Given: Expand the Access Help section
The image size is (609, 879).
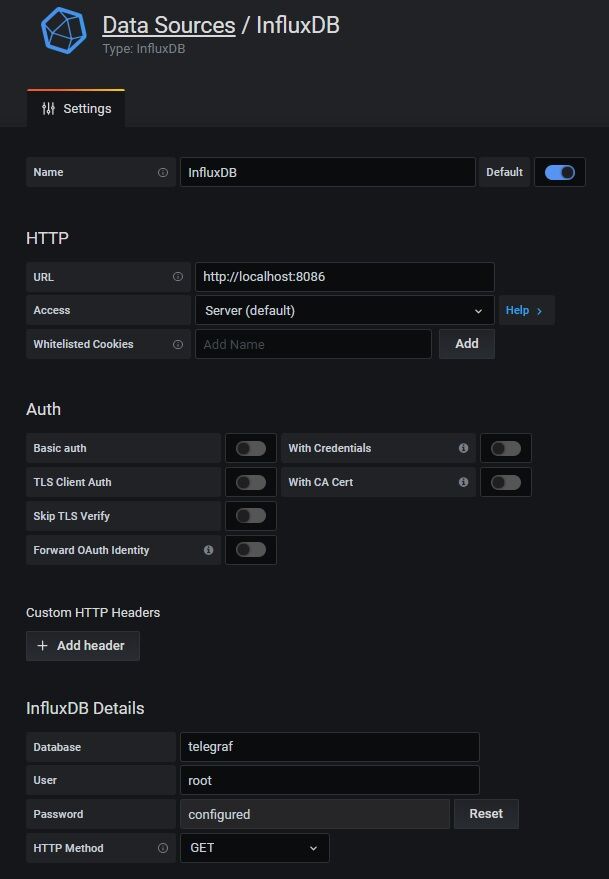Looking at the screenshot, I should point(525,310).
